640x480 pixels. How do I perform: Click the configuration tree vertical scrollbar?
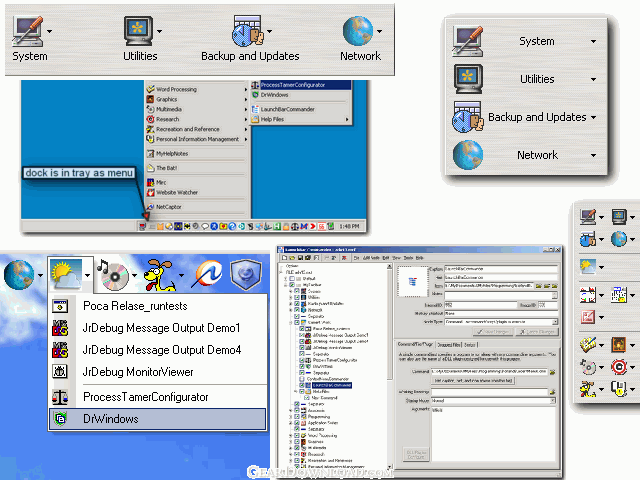pyautogui.click(x=389, y=366)
